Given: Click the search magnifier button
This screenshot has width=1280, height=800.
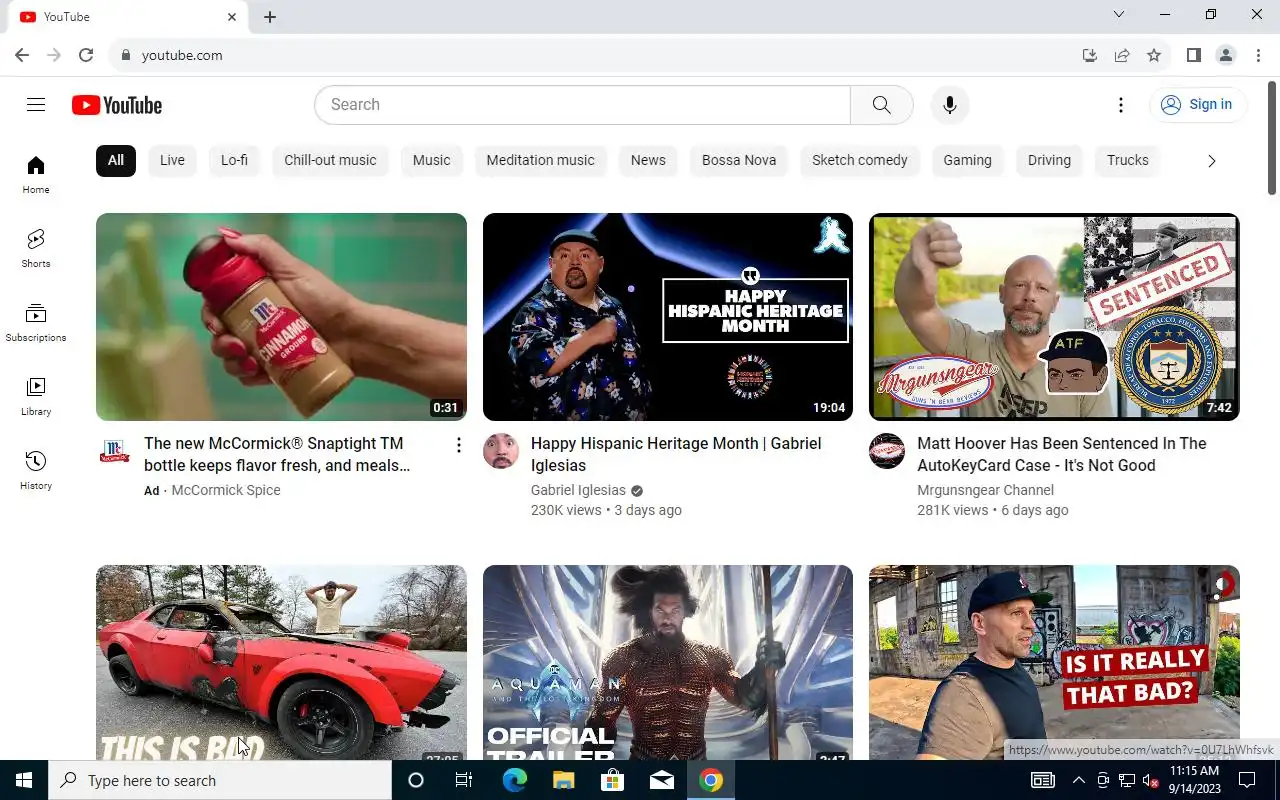Looking at the screenshot, I should [881, 105].
